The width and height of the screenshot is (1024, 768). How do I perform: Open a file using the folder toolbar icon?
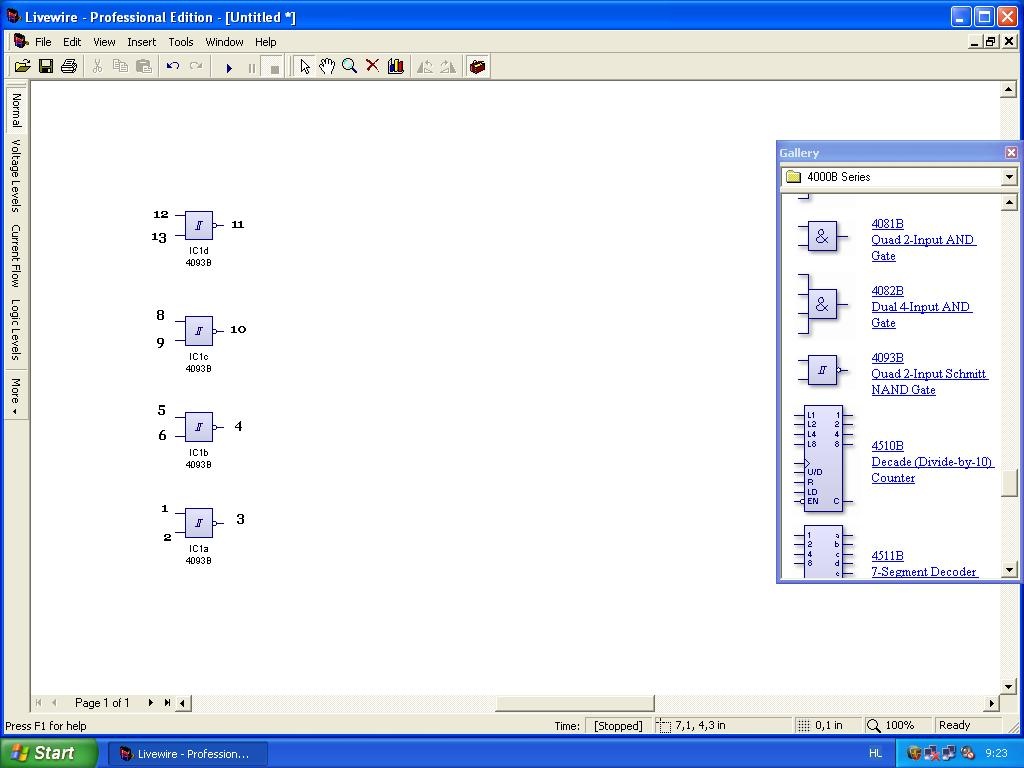[x=22, y=66]
